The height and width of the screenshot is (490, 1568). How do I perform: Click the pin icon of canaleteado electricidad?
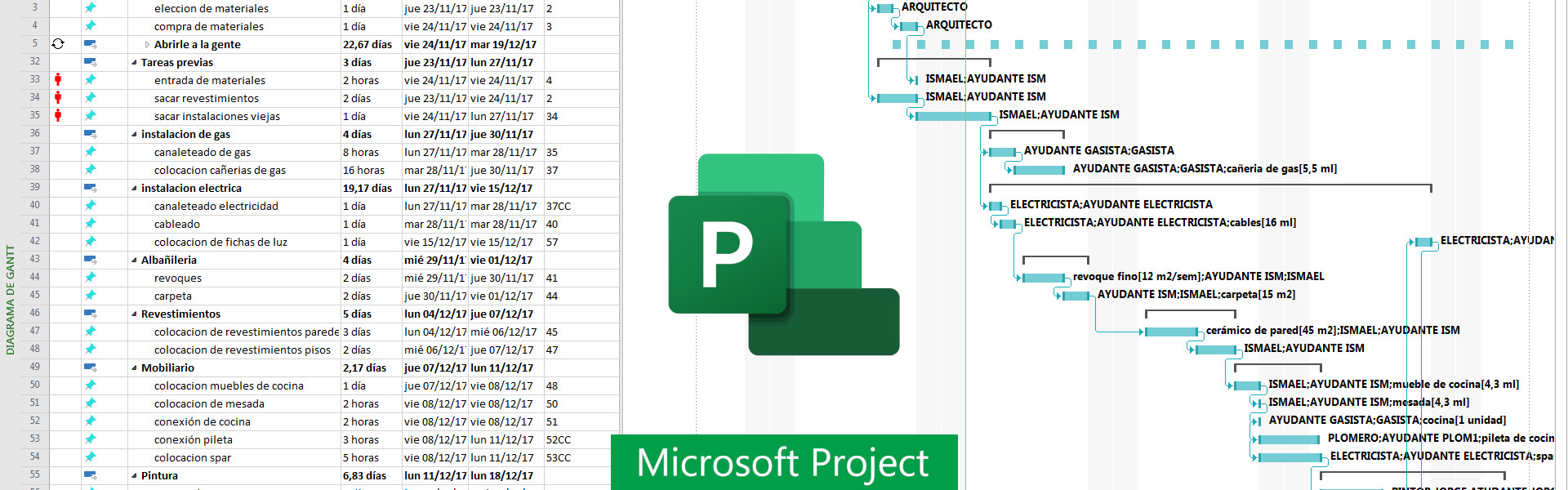[91, 206]
